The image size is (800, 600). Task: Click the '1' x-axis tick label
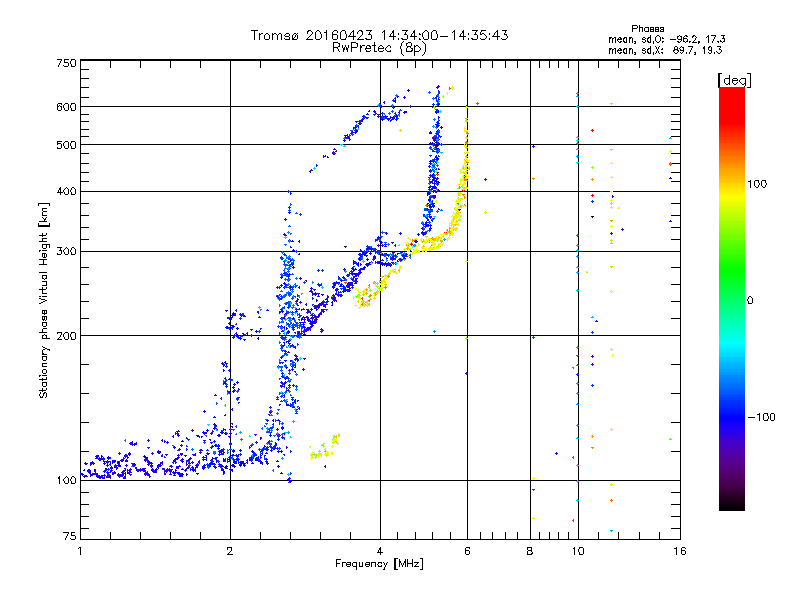(80, 551)
